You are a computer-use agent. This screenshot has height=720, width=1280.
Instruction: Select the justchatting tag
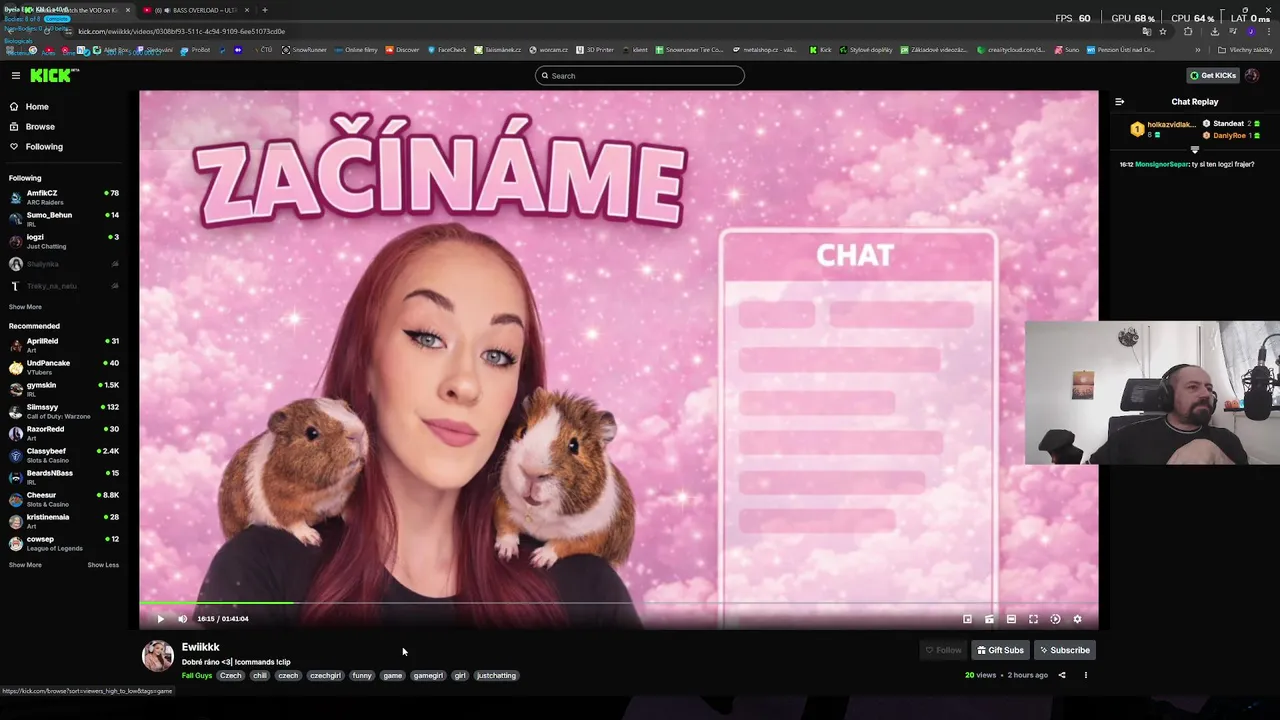[496, 676]
